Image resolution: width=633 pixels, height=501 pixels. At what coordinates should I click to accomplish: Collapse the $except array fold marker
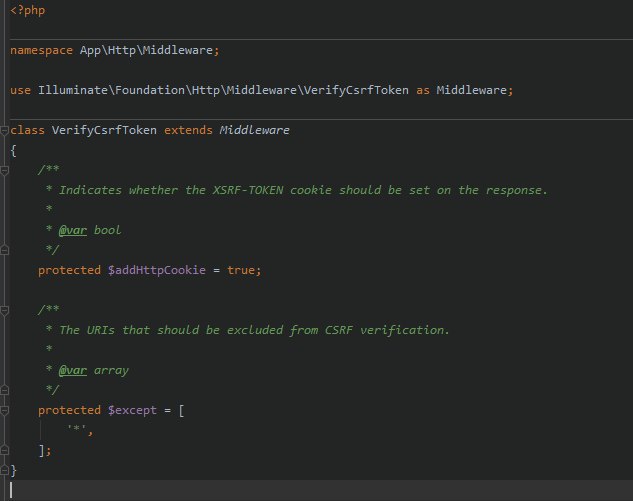point(4,411)
